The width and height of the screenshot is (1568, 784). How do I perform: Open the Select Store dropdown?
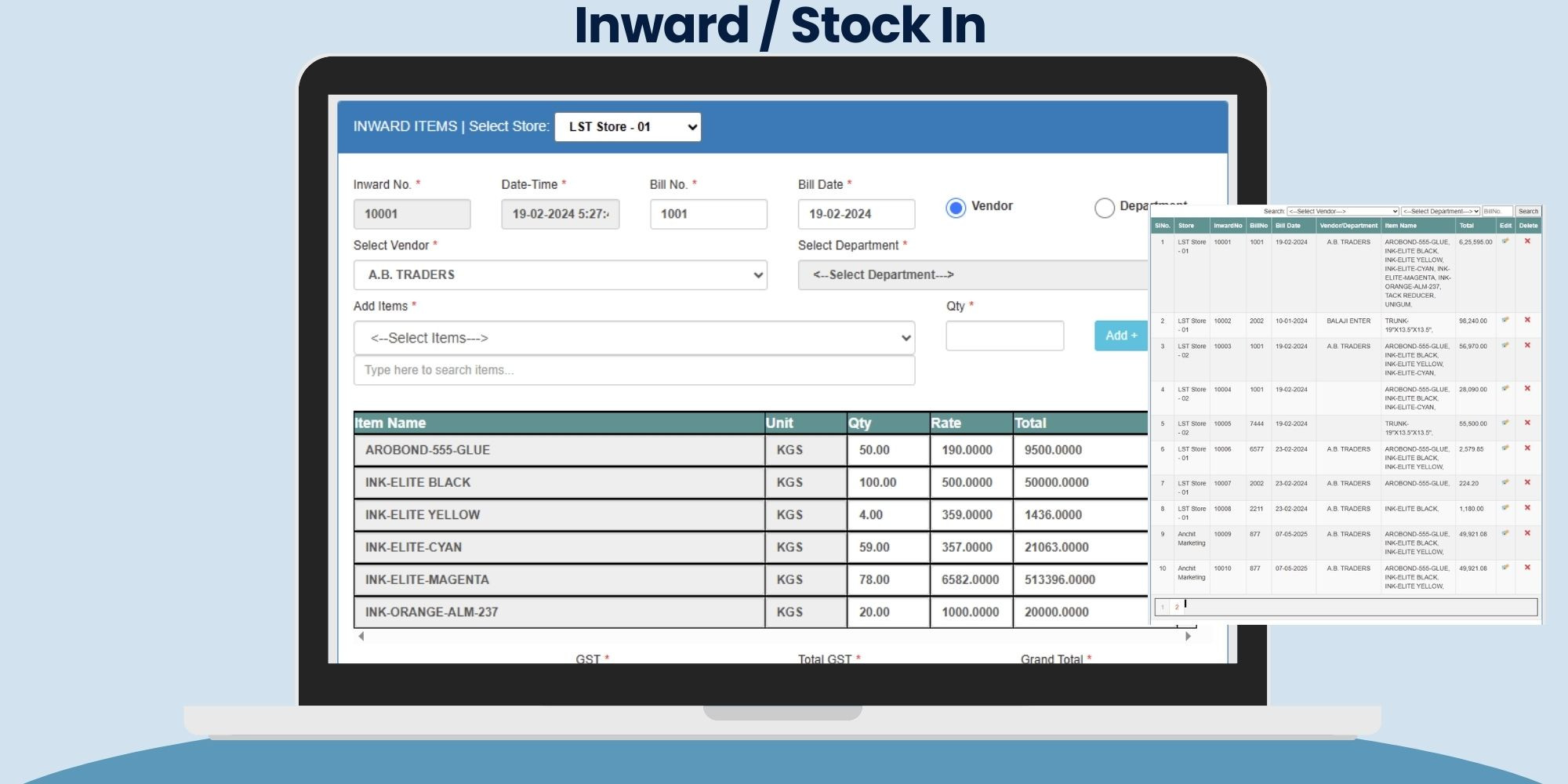coord(627,127)
